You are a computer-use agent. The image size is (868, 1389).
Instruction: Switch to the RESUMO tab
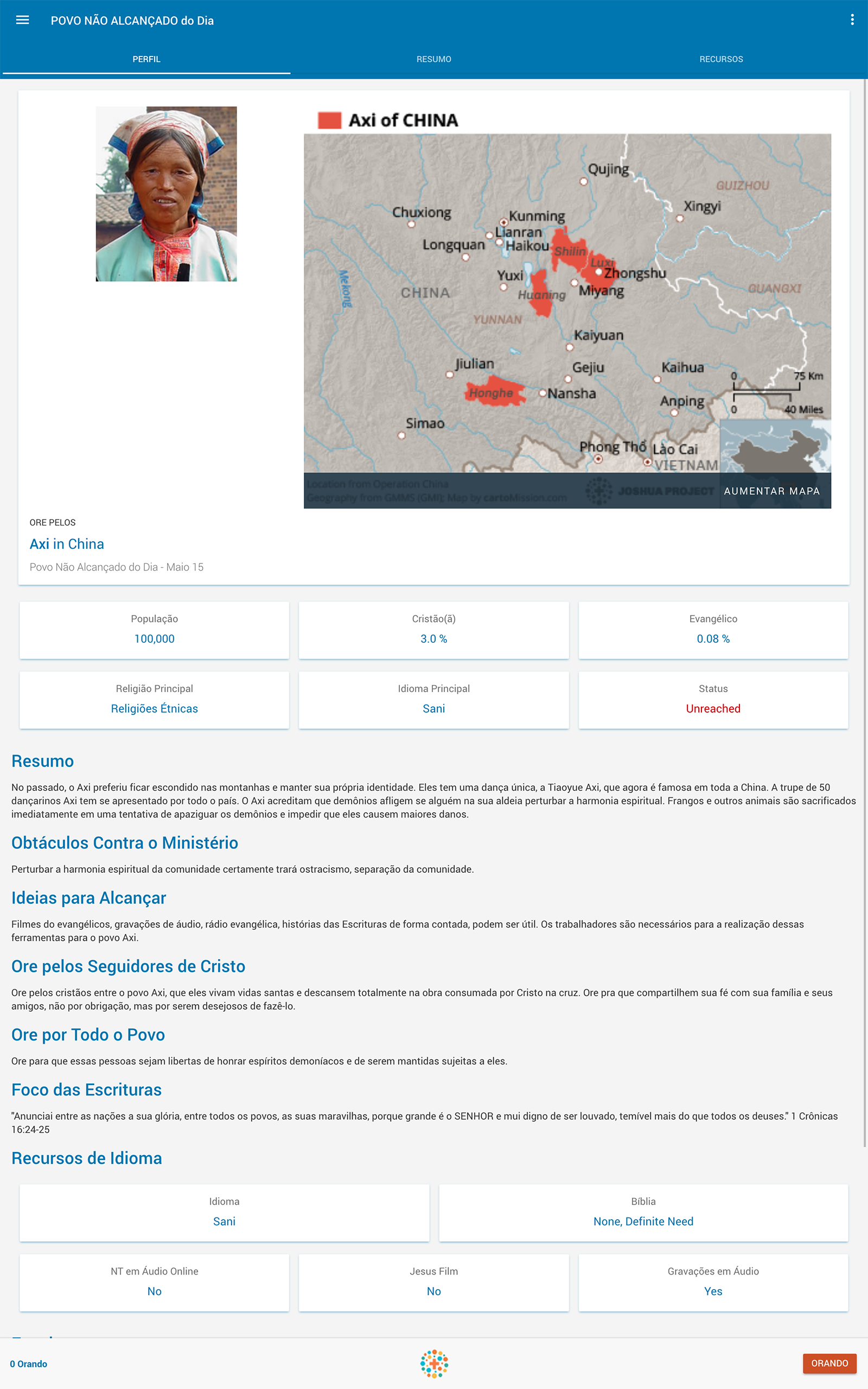point(434,59)
